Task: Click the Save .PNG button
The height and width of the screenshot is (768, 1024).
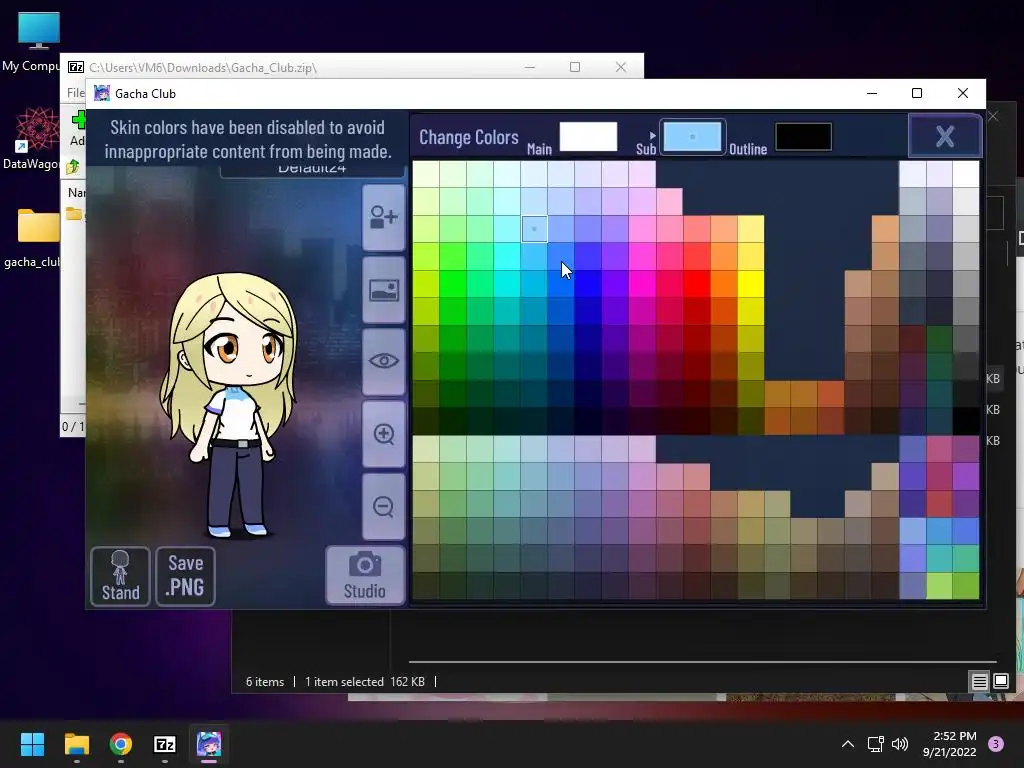Action: click(x=185, y=576)
